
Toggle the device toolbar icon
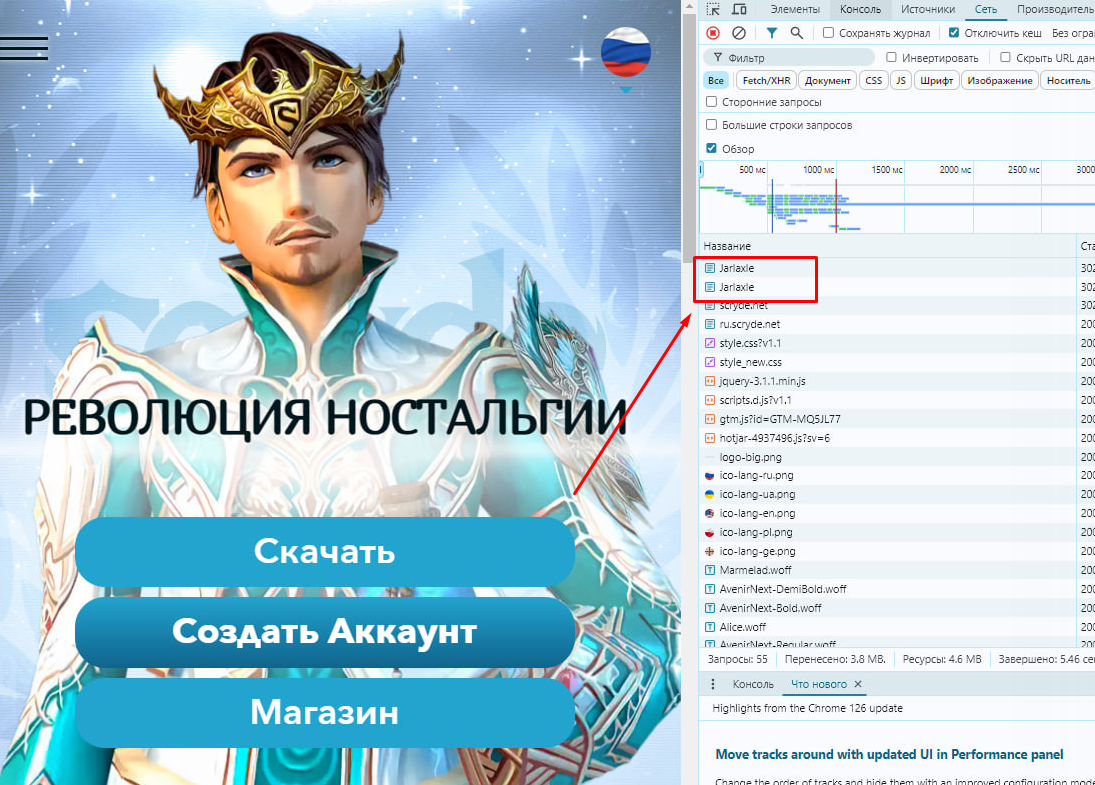pos(739,10)
